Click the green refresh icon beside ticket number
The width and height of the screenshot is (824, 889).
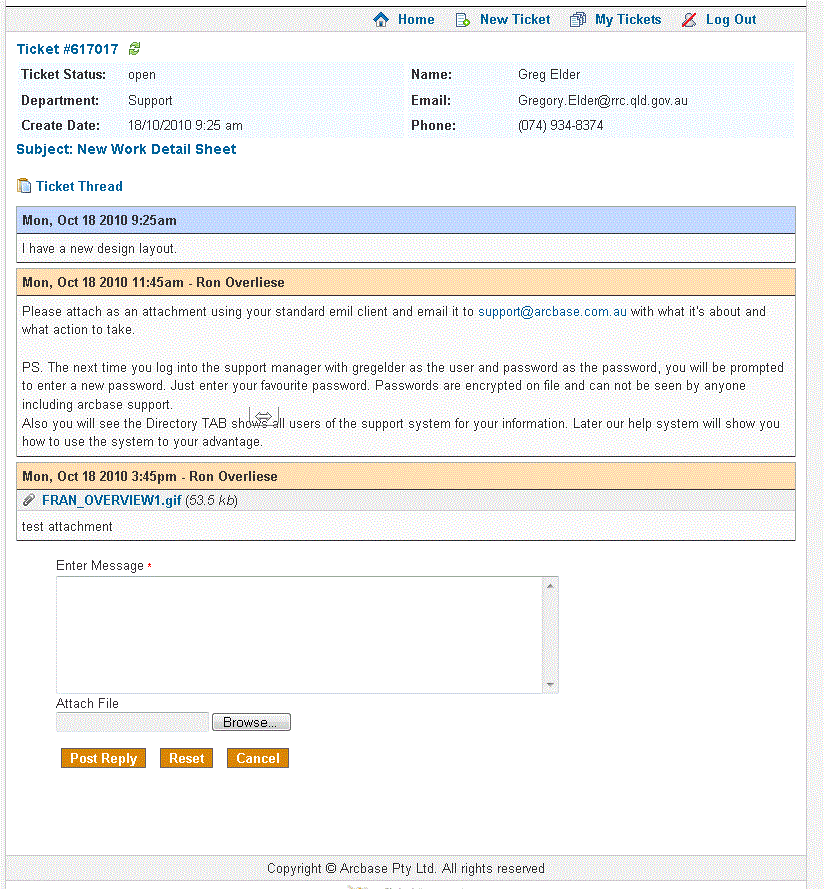tap(134, 49)
